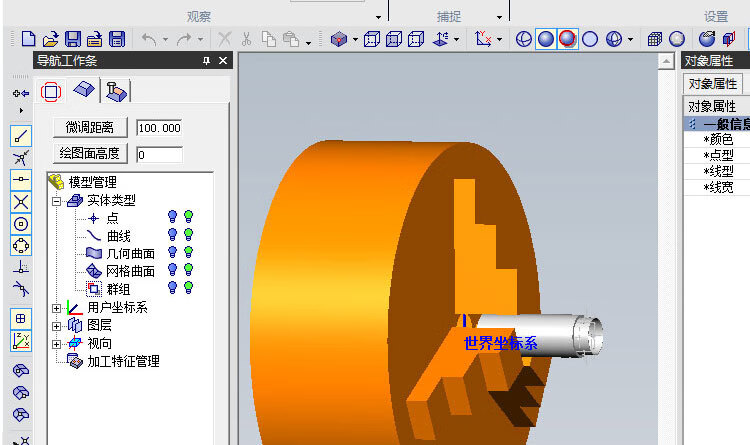This screenshot has height=445, width=750.
Task: Select the 对象属性 tab
Action: click(x=712, y=84)
